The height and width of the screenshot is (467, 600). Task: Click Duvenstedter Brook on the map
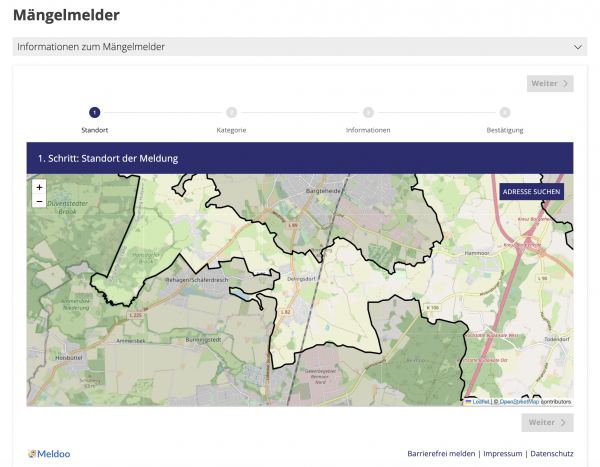coord(68,207)
